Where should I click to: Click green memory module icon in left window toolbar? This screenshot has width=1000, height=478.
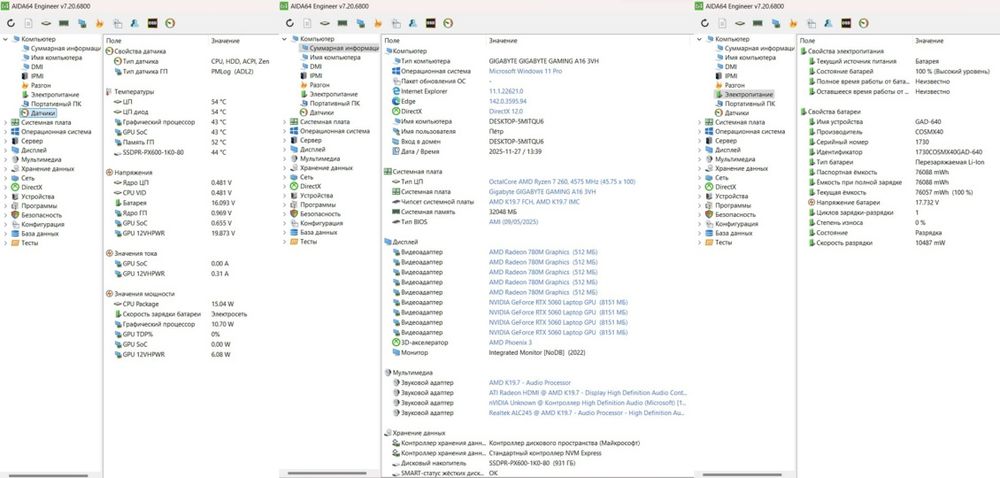(64, 23)
